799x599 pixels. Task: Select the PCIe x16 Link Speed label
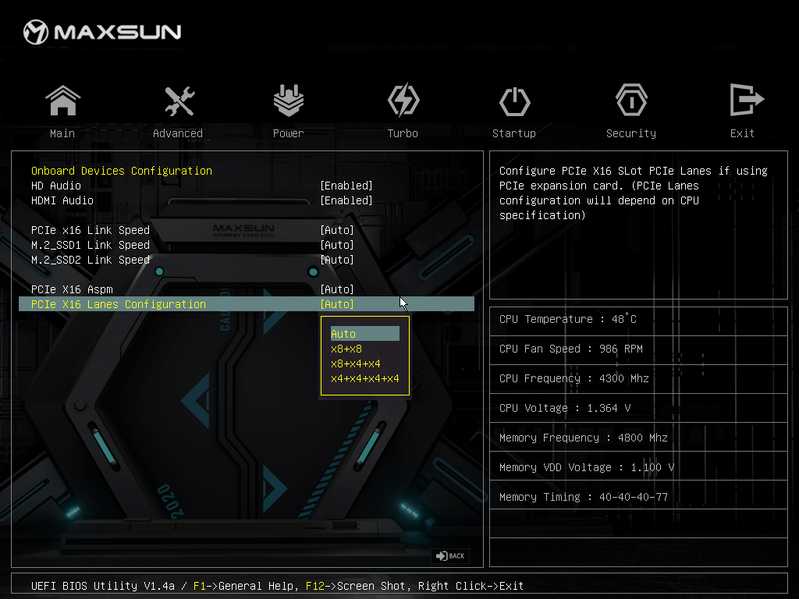click(x=90, y=230)
